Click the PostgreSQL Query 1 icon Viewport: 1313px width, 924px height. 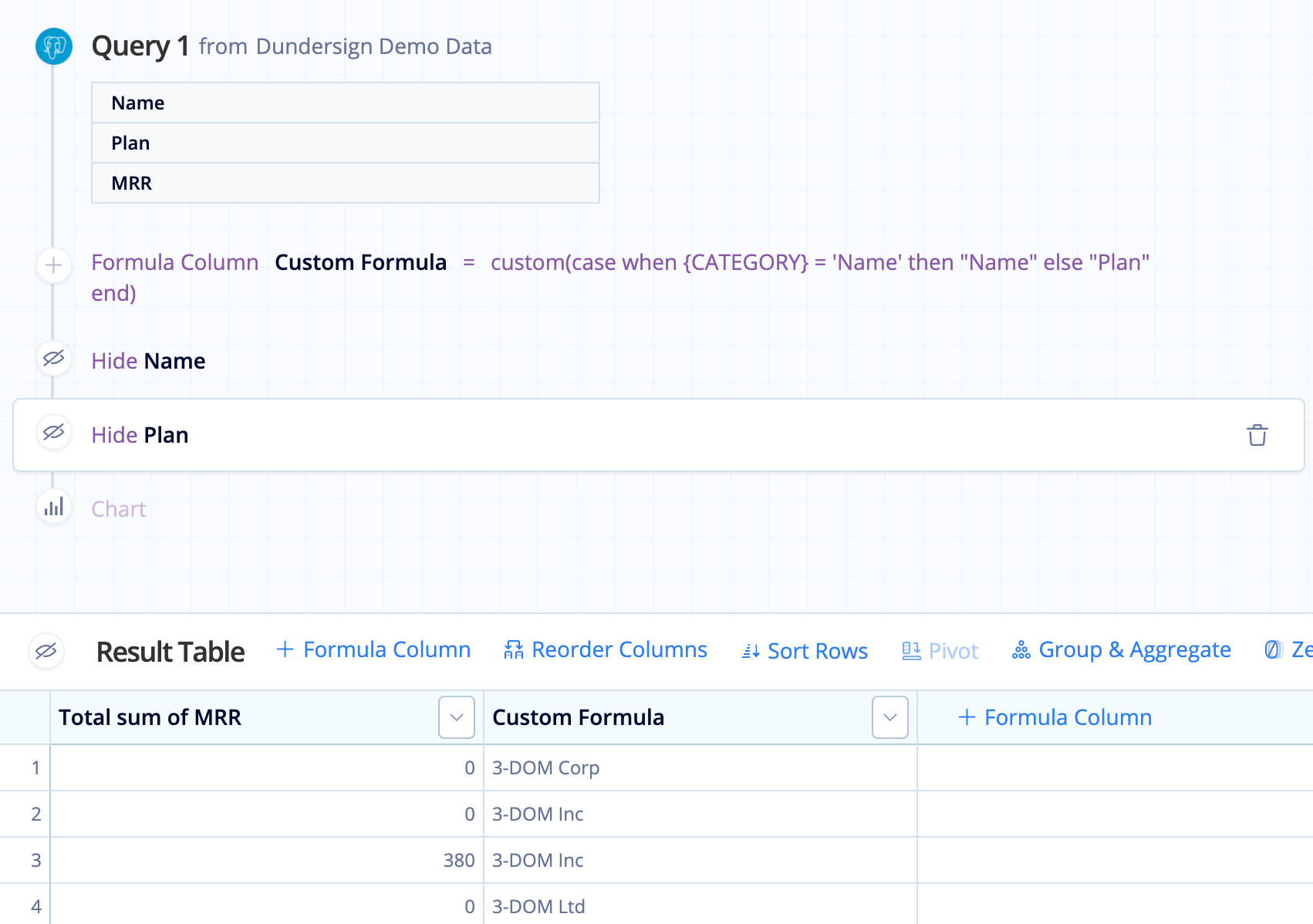(54, 46)
